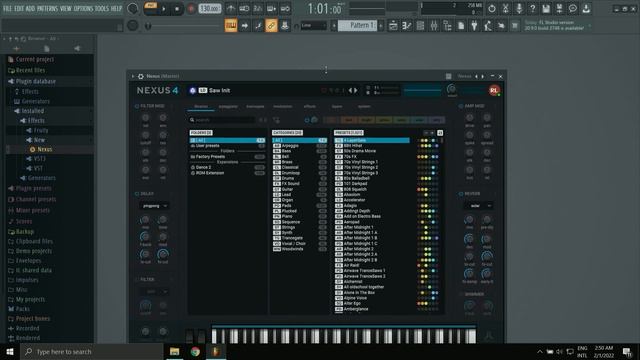Select the Bass category

[x=300, y=151]
